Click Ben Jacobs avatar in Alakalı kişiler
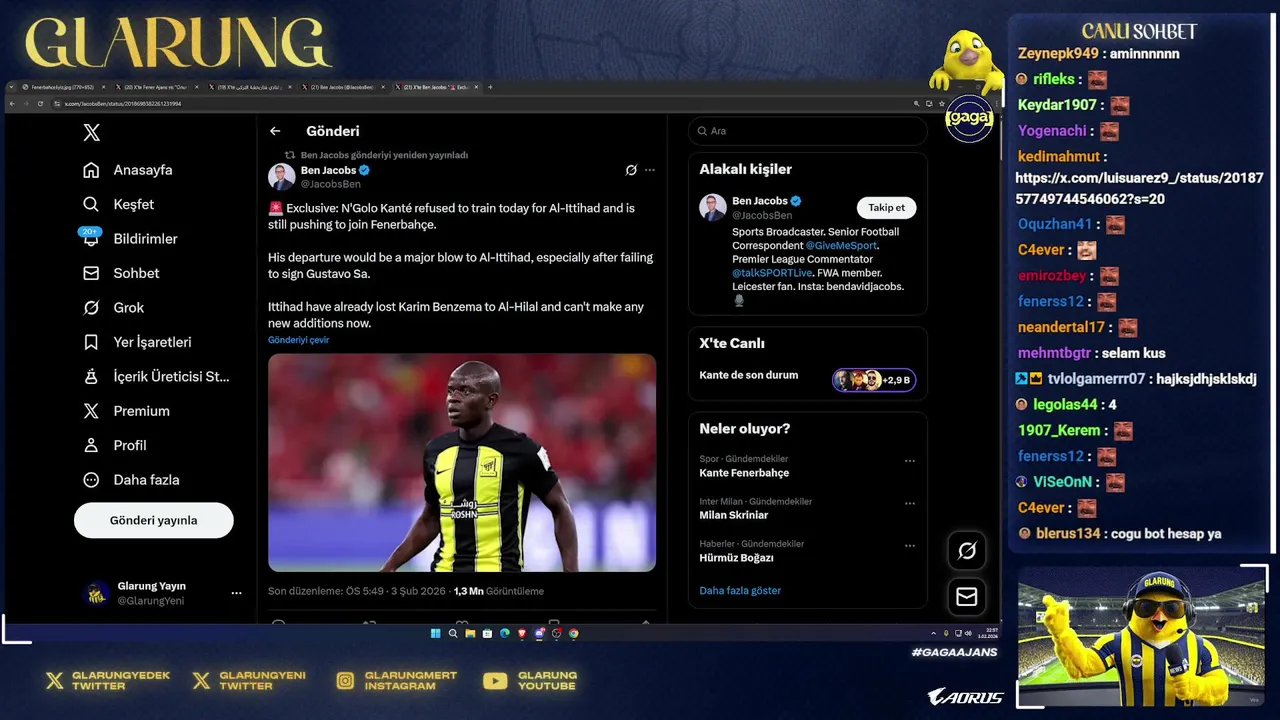 point(713,207)
